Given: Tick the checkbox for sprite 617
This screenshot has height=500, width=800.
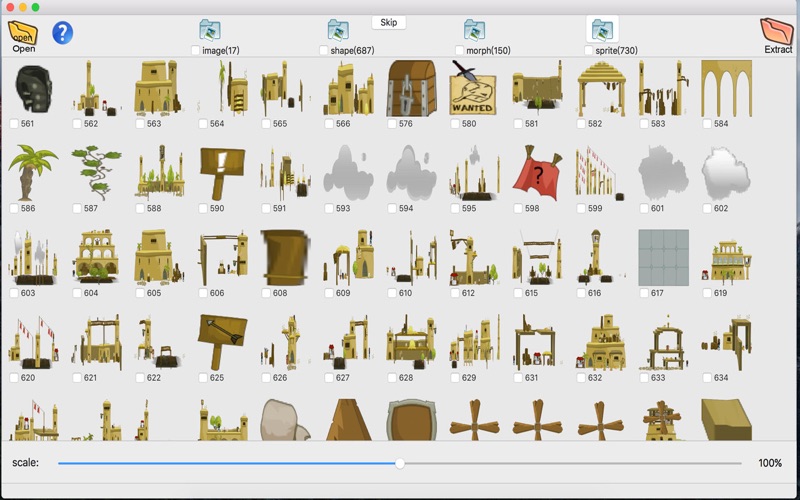Looking at the screenshot, I should (644, 293).
